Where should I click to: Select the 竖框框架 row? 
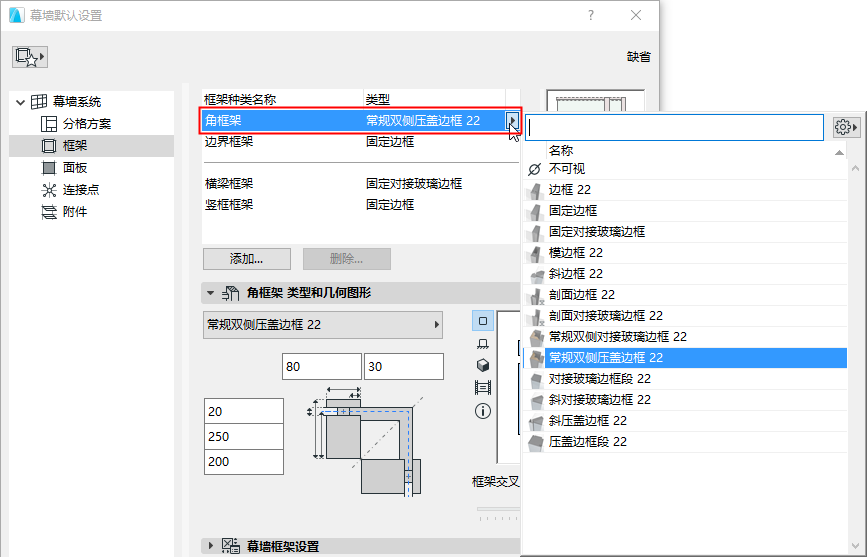coord(361,205)
